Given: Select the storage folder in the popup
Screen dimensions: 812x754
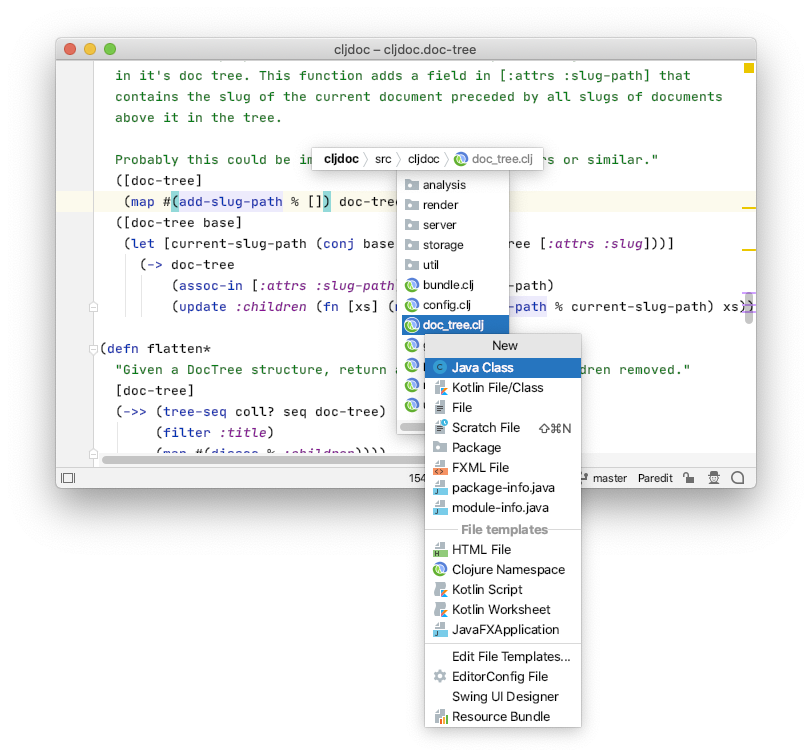Looking at the screenshot, I should tap(455, 245).
